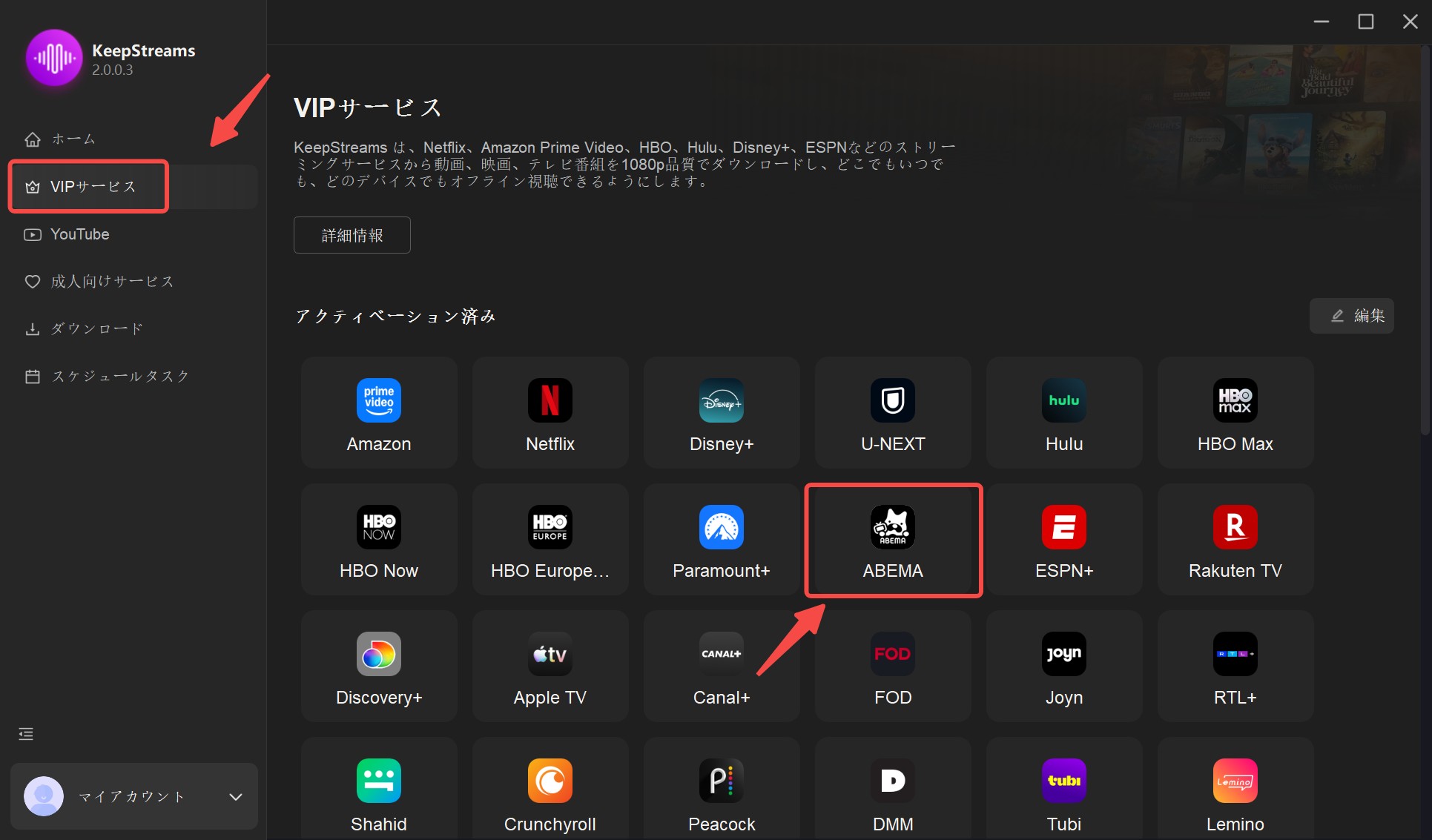Open the DMM service tile

pyautogui.click(x=893, y=789)
